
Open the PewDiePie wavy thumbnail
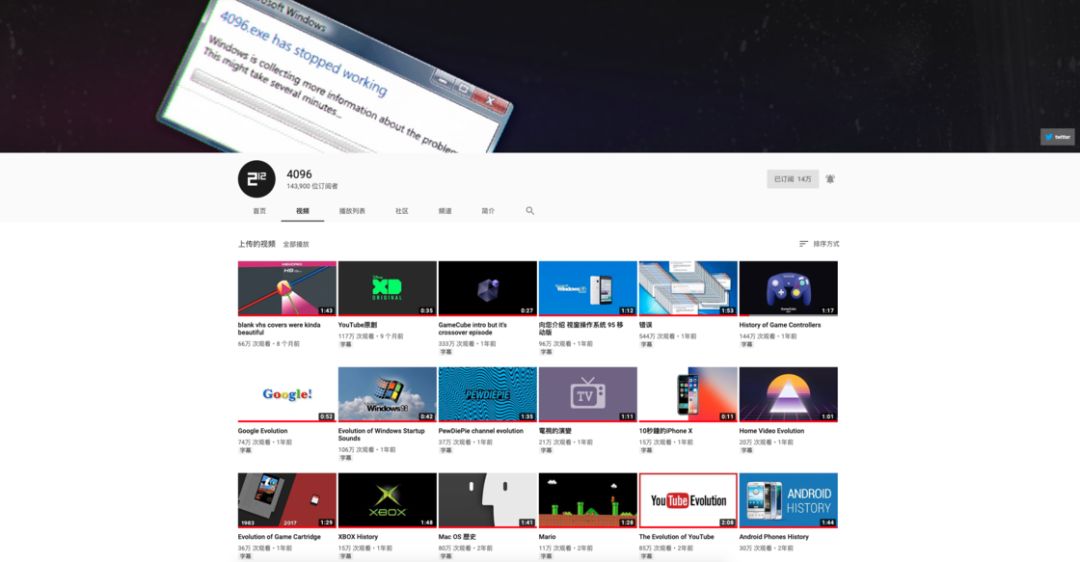(488, 394)
